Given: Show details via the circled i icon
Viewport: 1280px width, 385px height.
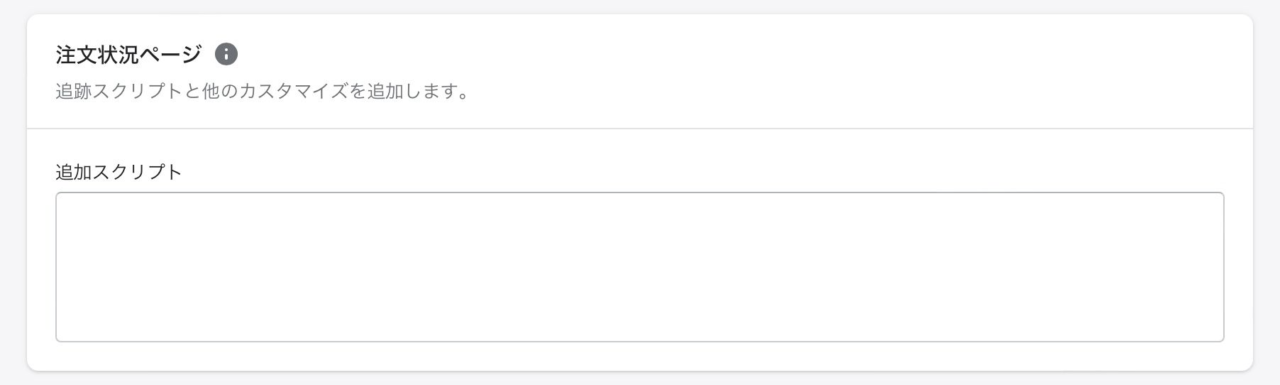Looking at the screenshot, I should click(x=227, y=54).
